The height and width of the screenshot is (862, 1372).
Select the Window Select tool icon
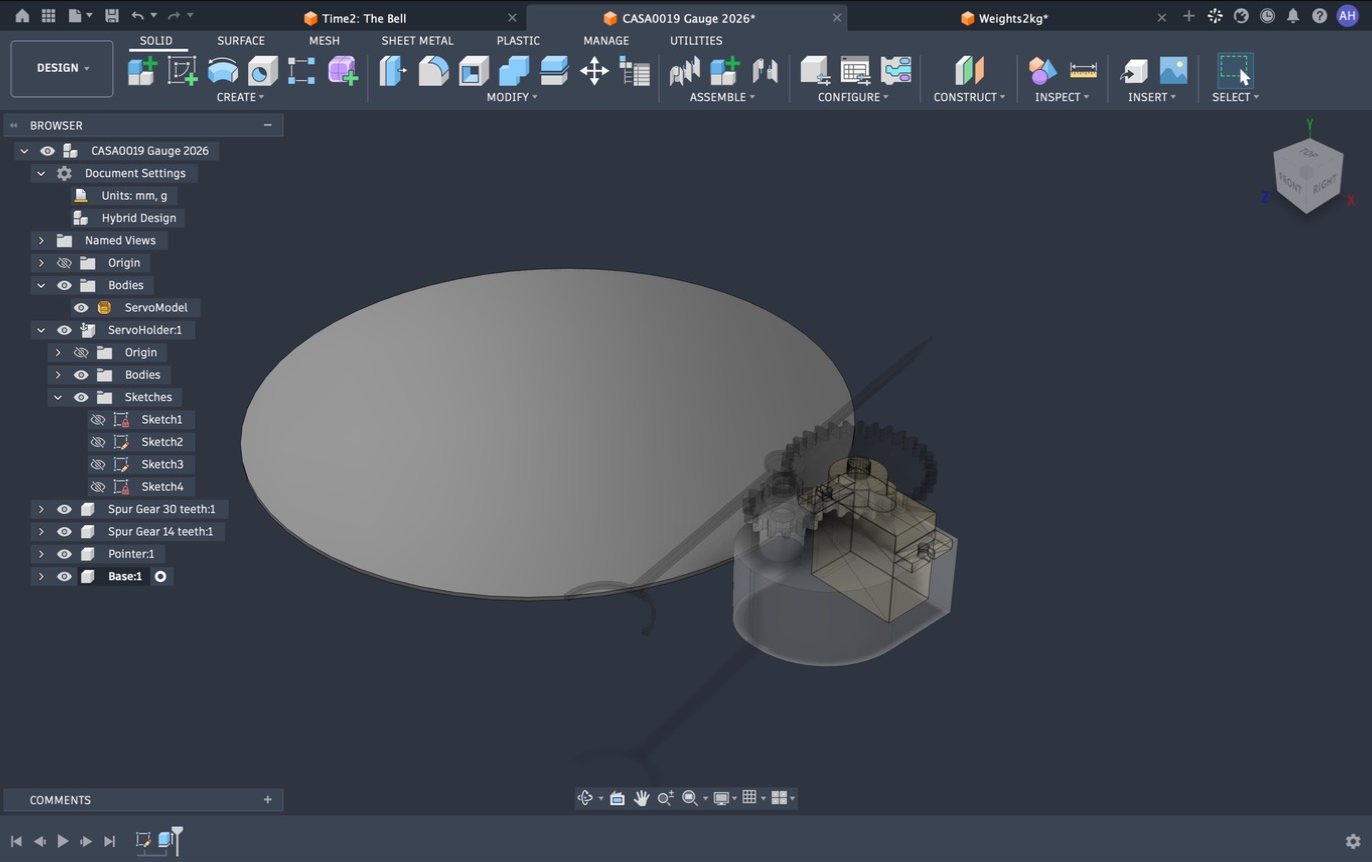(x=1235, y=70)
